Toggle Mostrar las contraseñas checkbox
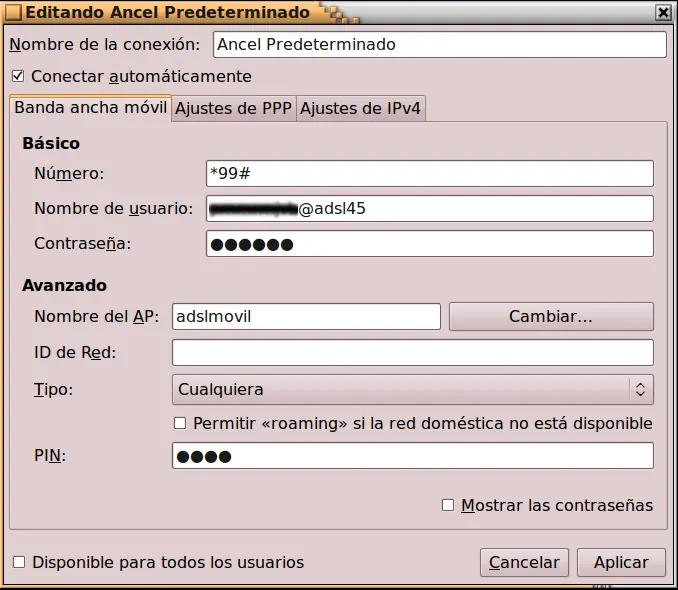 pyautogui.click(x=448, y=505)
